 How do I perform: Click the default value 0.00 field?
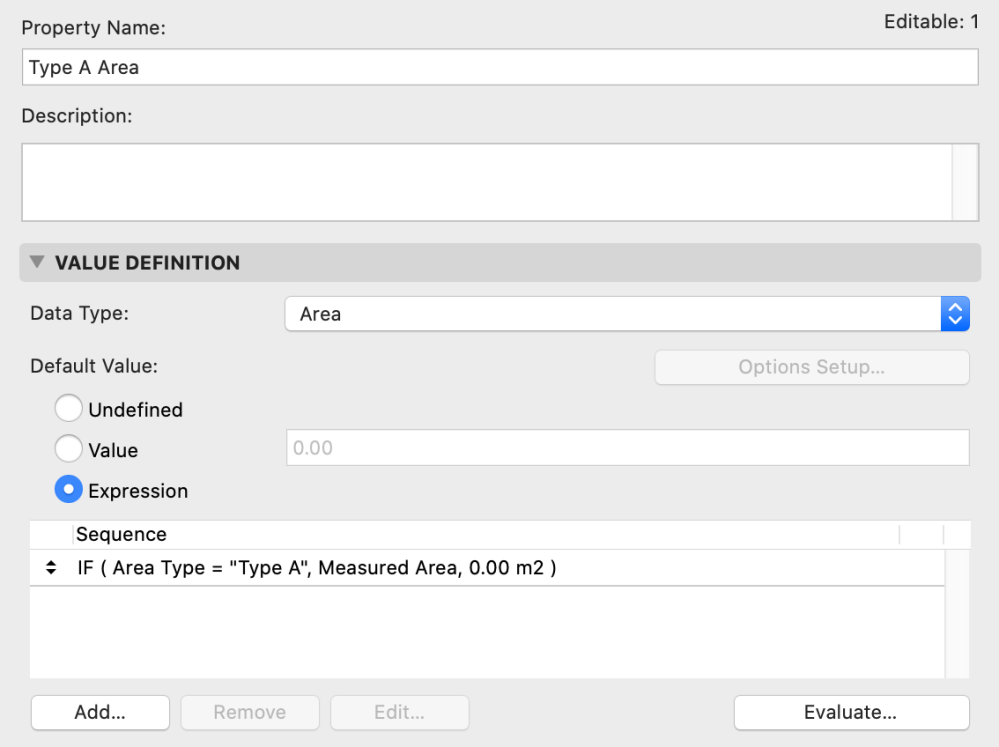pos(627,449)
